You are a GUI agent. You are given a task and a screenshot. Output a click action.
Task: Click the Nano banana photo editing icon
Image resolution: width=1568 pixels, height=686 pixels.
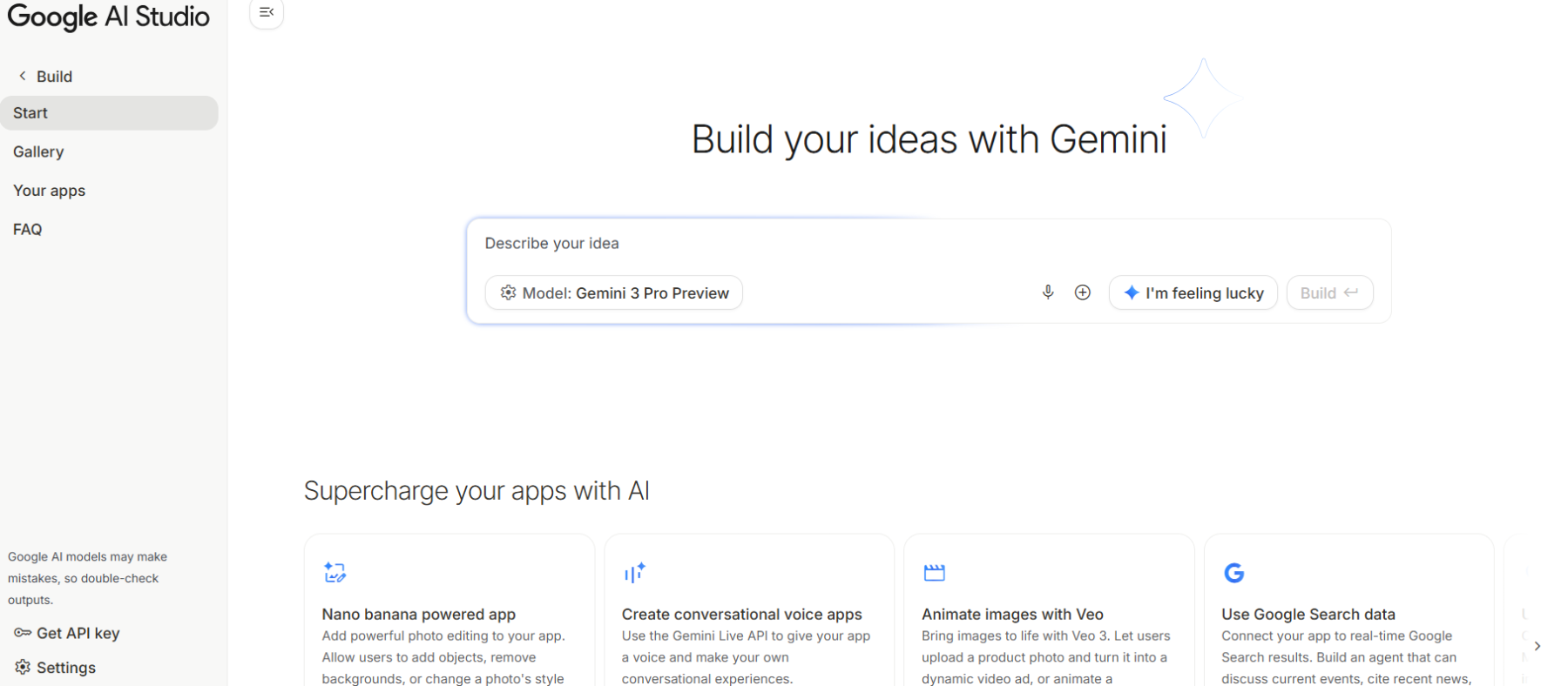pos(335,572)
